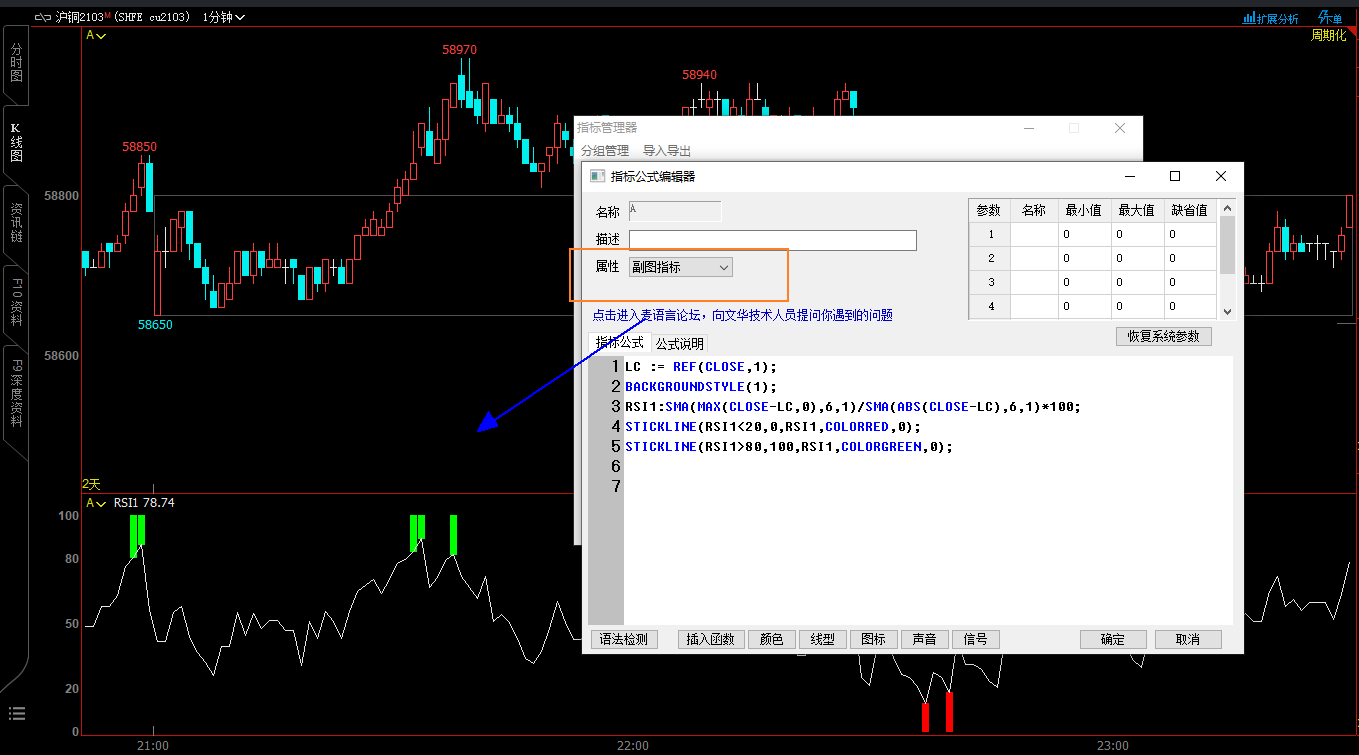
Task: Switch to the 分时图 side tab
Action: coord(16,62)
